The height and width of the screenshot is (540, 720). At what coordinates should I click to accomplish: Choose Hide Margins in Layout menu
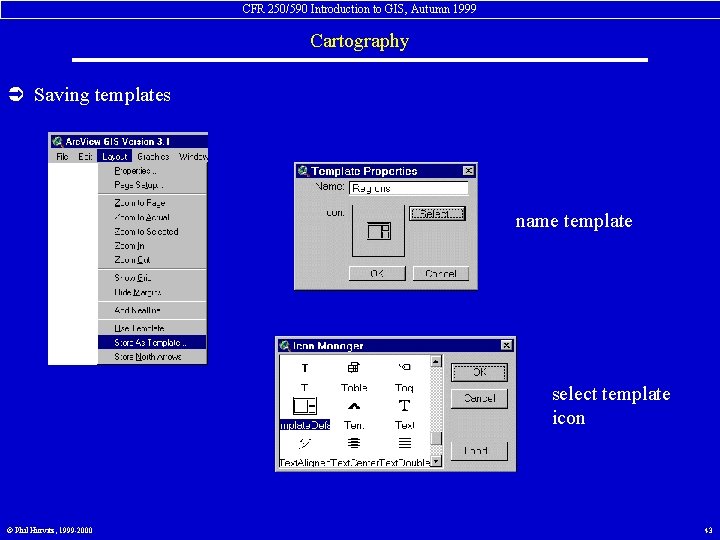152,292
